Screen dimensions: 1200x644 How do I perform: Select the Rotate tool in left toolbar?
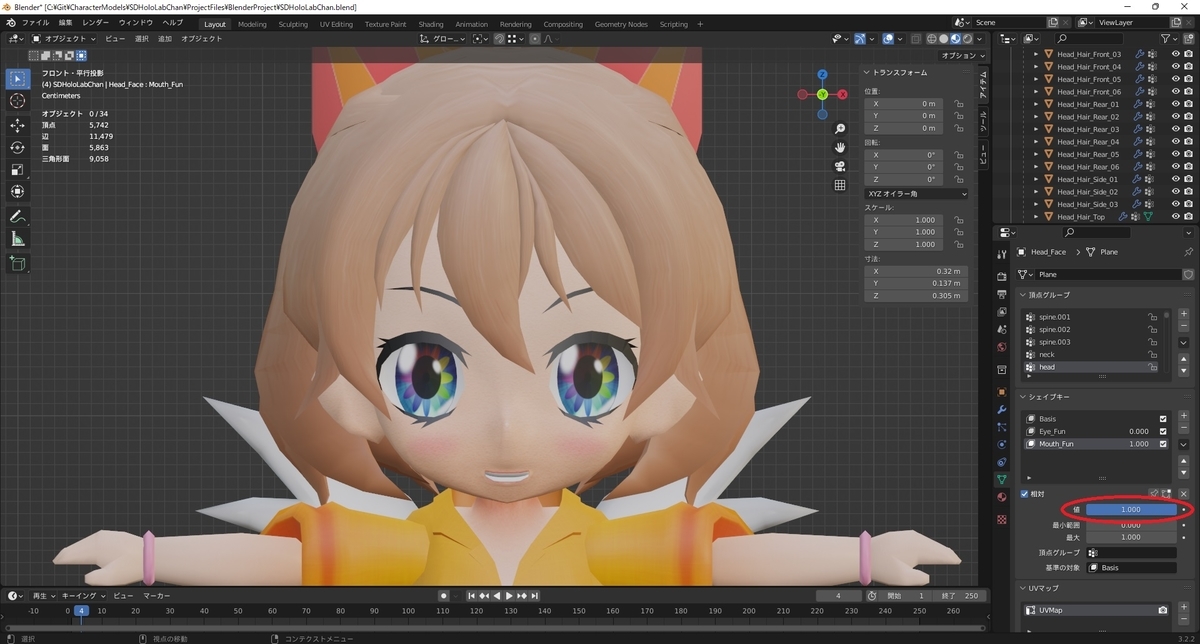click(18, 147)
